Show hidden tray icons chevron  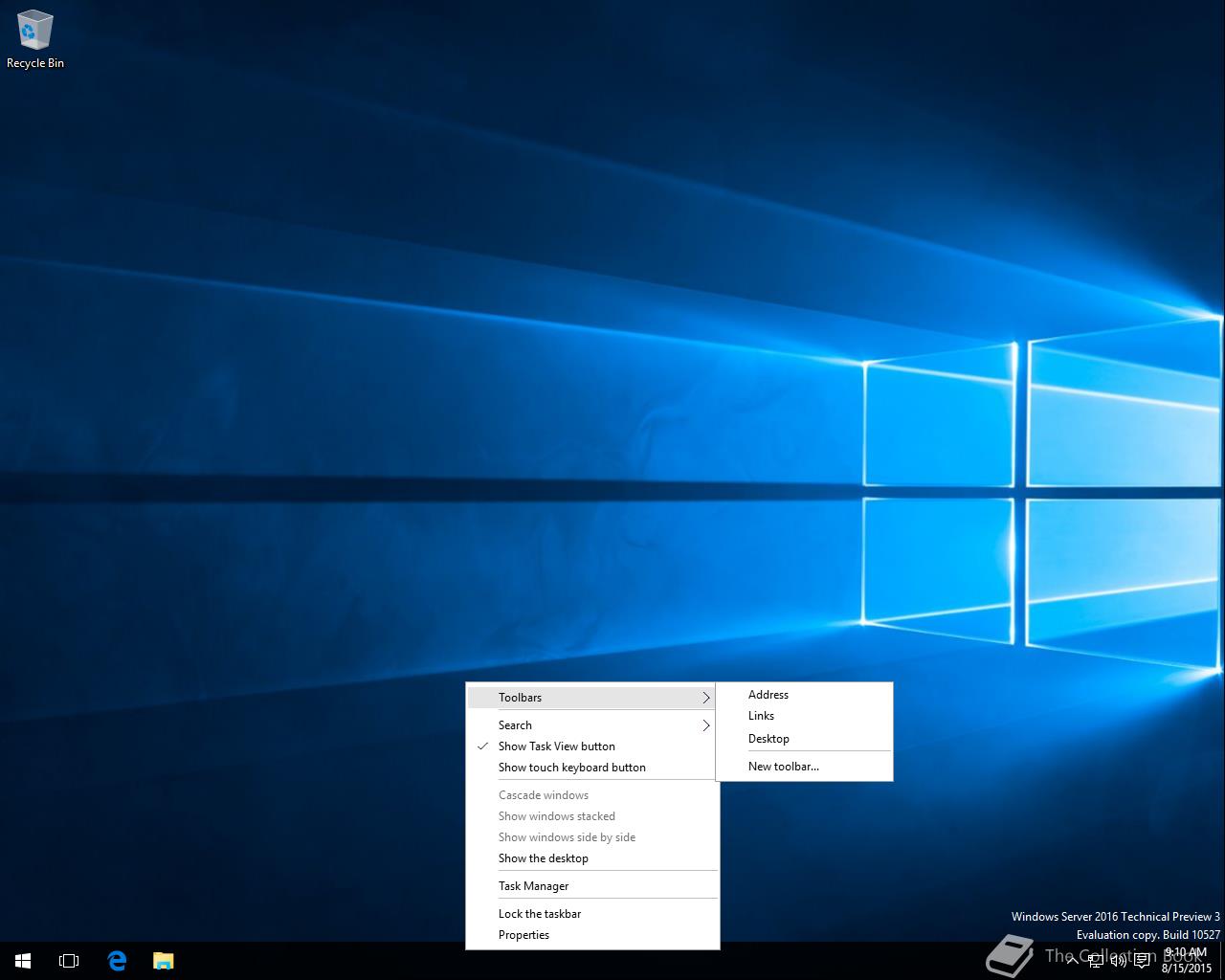point(1072,961)
